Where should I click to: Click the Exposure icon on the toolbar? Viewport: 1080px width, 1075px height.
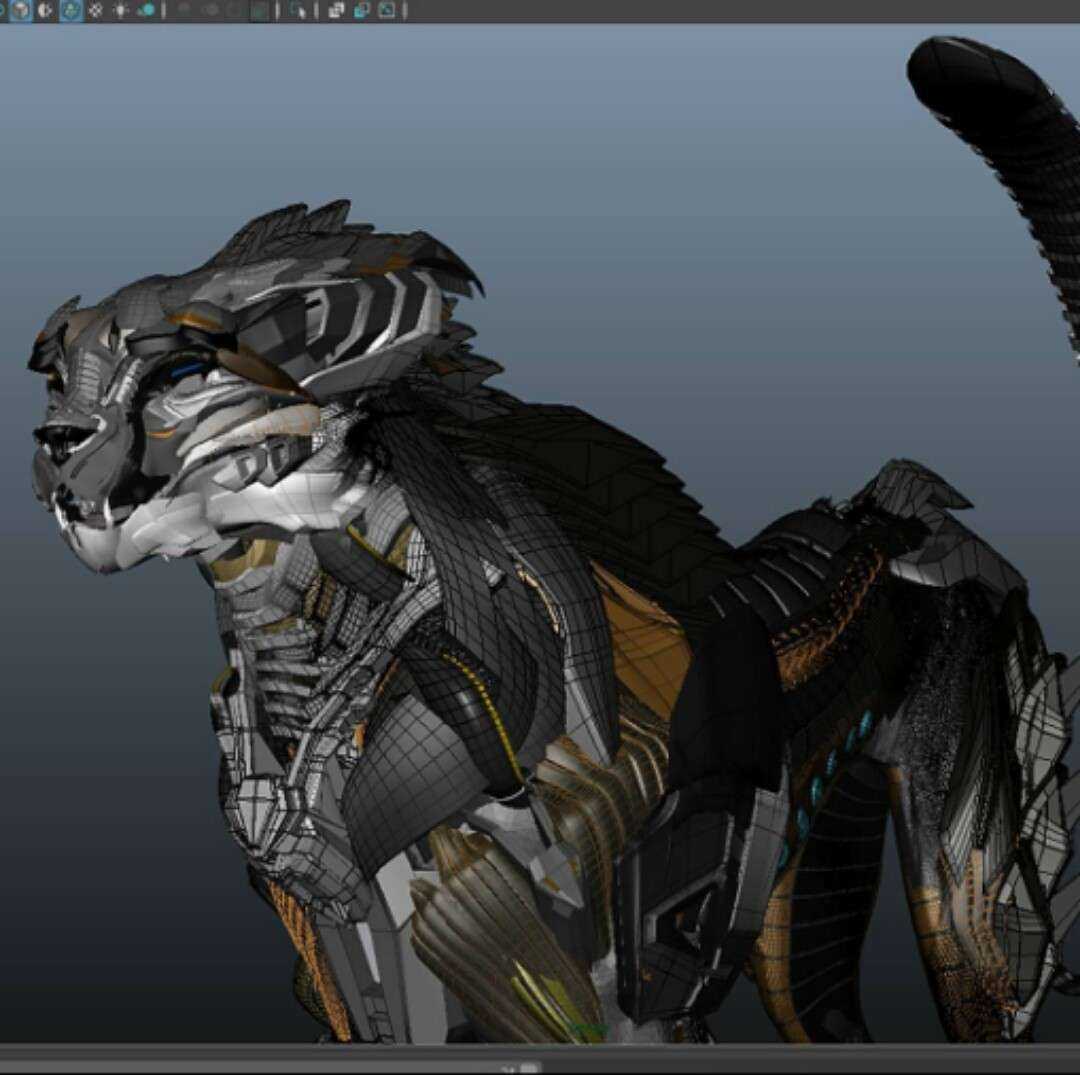335,10
